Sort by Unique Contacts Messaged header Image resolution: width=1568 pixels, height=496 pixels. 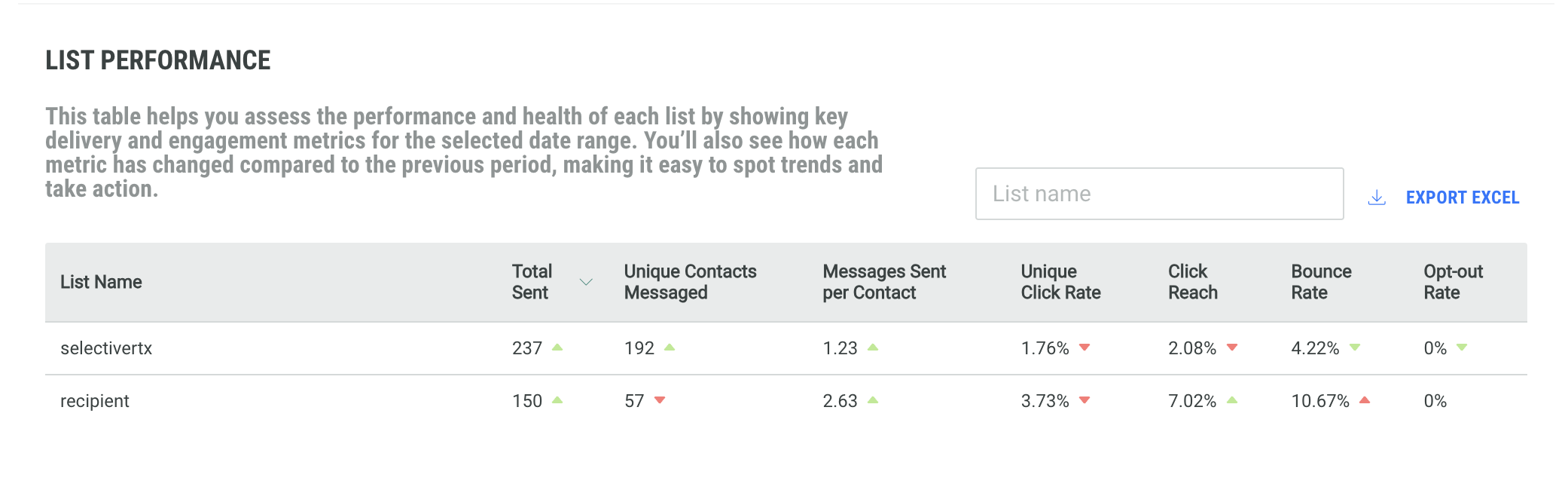690,282
